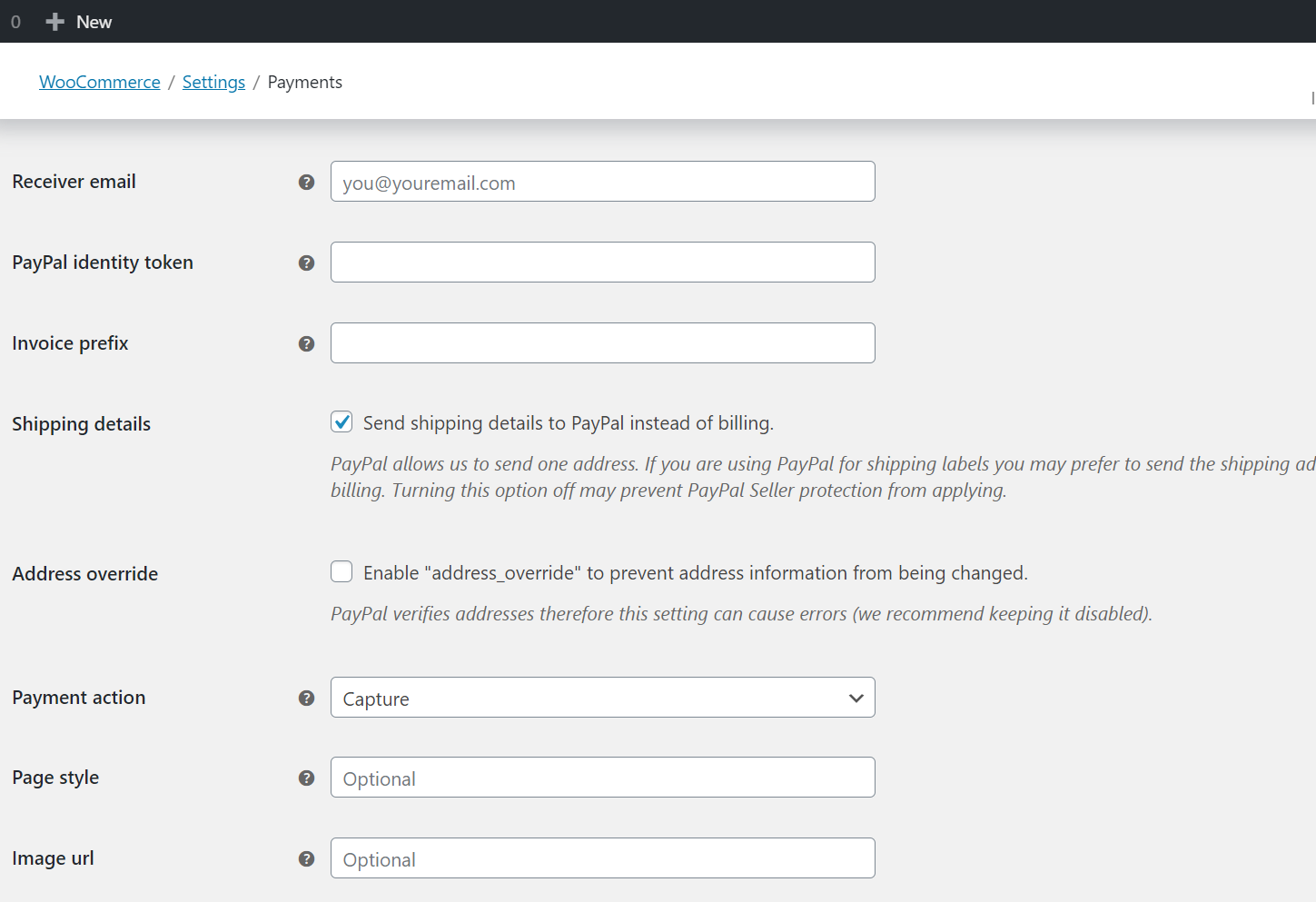Go to WooCommerce breadcrumb link
The image size is (1316, 902).
[x=100, y=82]
